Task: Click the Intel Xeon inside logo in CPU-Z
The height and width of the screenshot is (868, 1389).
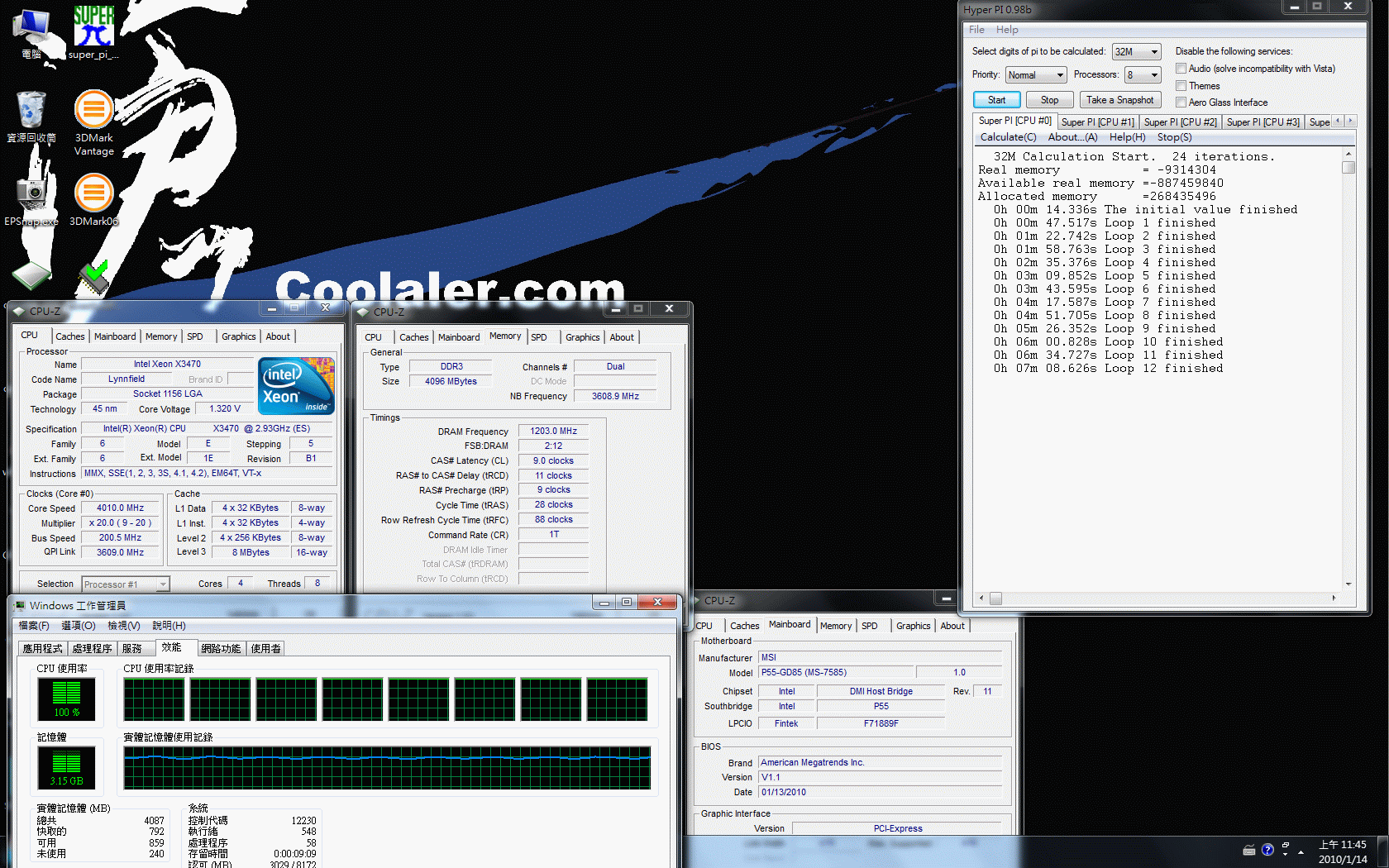Action: click(296, 385)
